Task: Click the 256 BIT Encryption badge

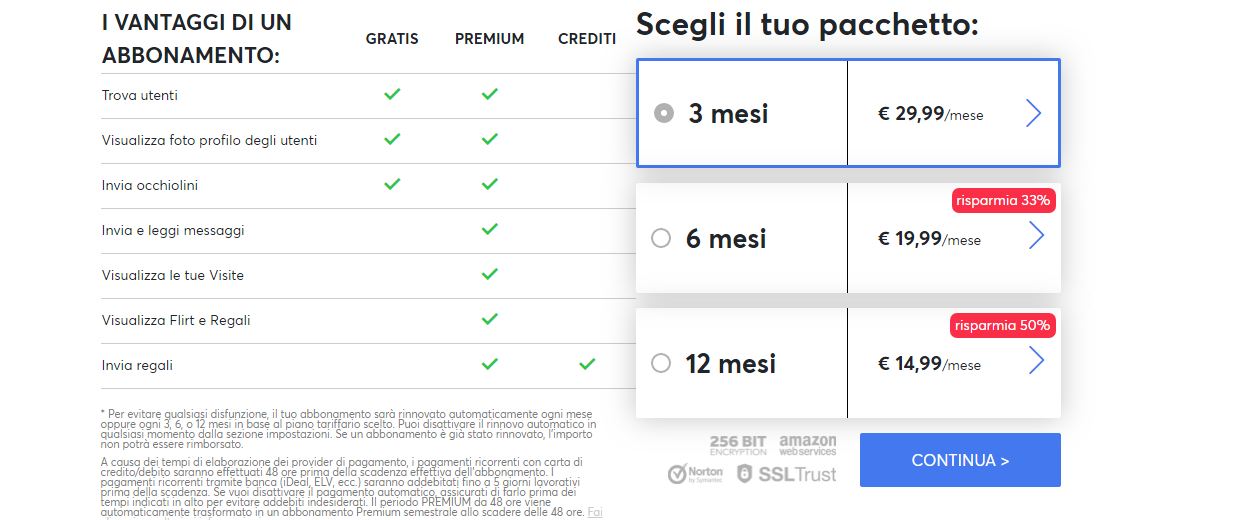Action: pos(738,445)
